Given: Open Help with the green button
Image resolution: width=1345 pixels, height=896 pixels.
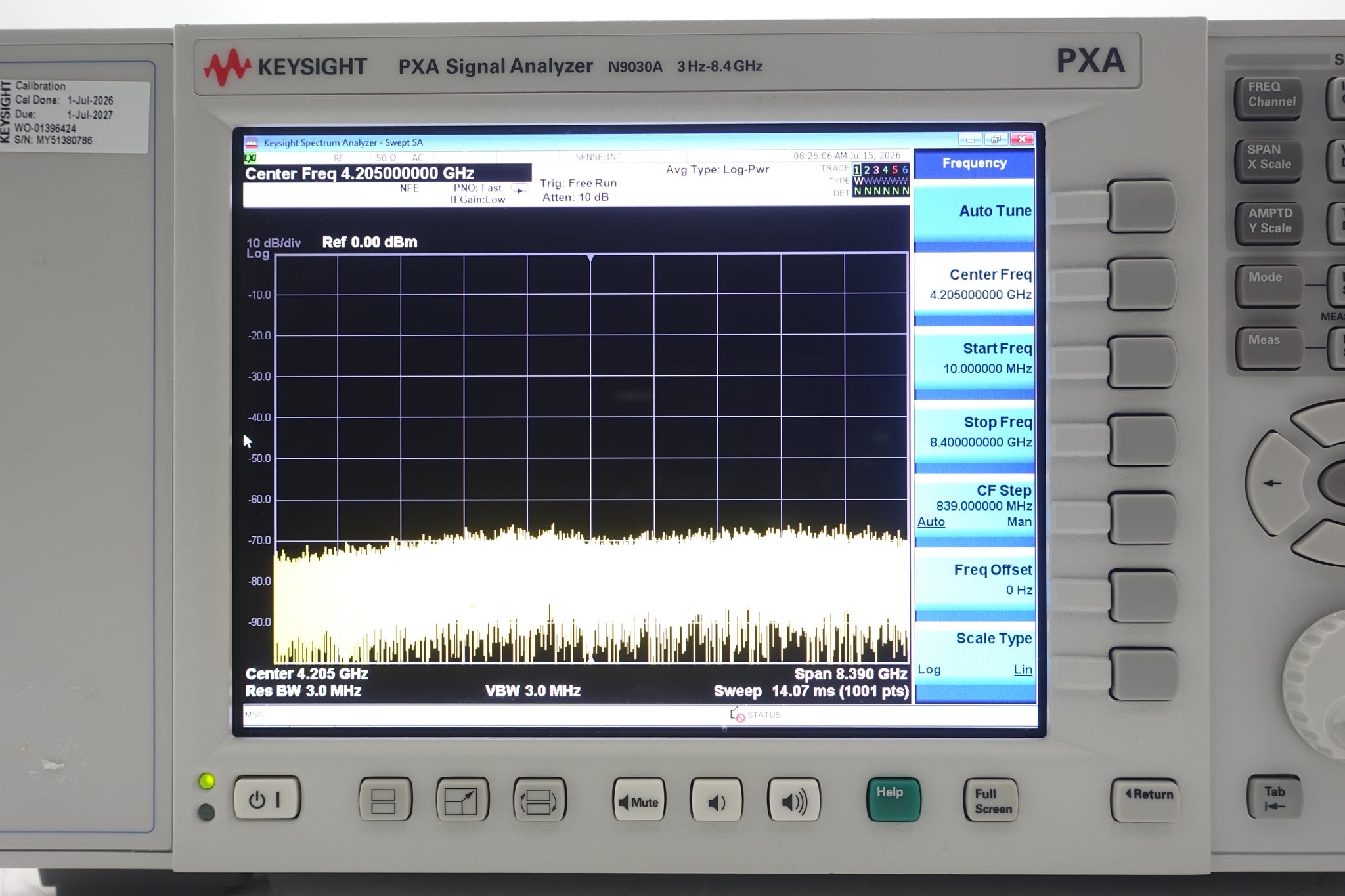Looking at the screenshot, I should (x=893, y=799).
